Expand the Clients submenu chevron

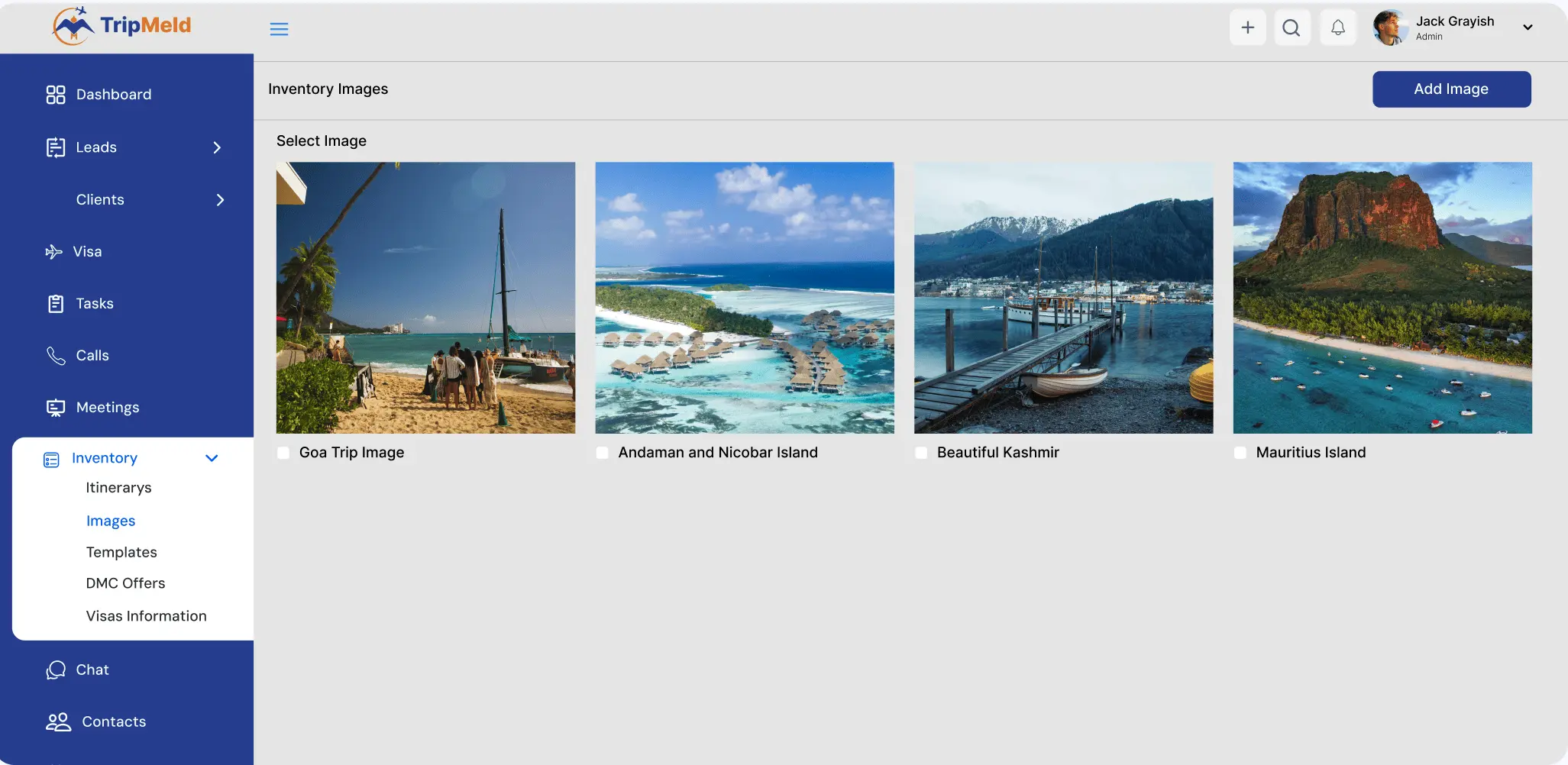(220, 200)
